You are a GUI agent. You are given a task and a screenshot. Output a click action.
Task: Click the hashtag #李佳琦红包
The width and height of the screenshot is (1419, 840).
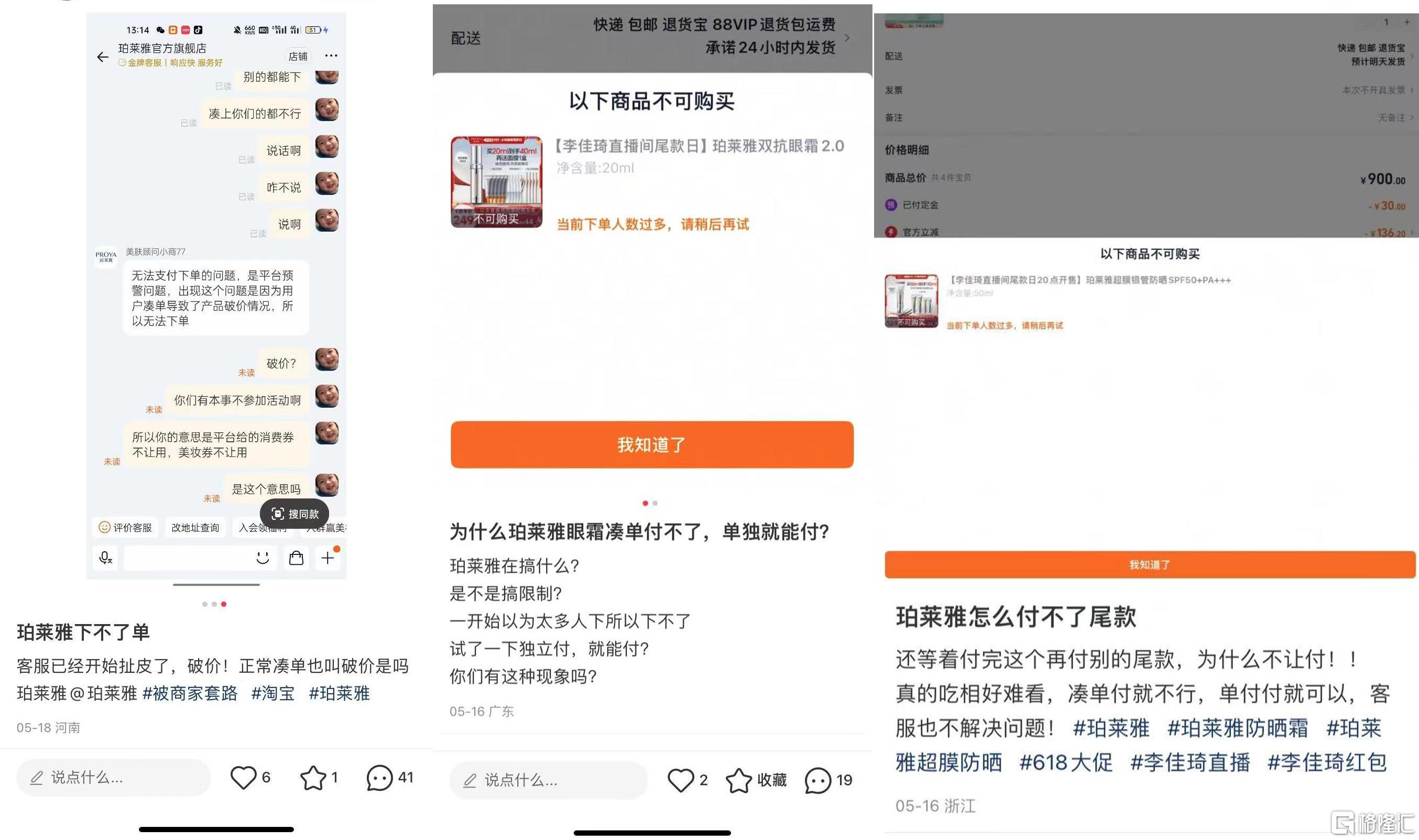pyautogui.click(x=1327, y=762)
